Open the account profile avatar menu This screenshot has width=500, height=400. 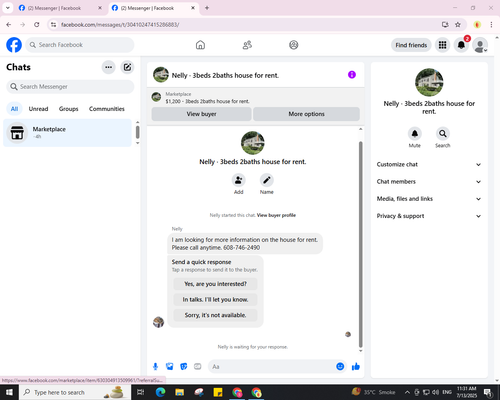point(480,45)
